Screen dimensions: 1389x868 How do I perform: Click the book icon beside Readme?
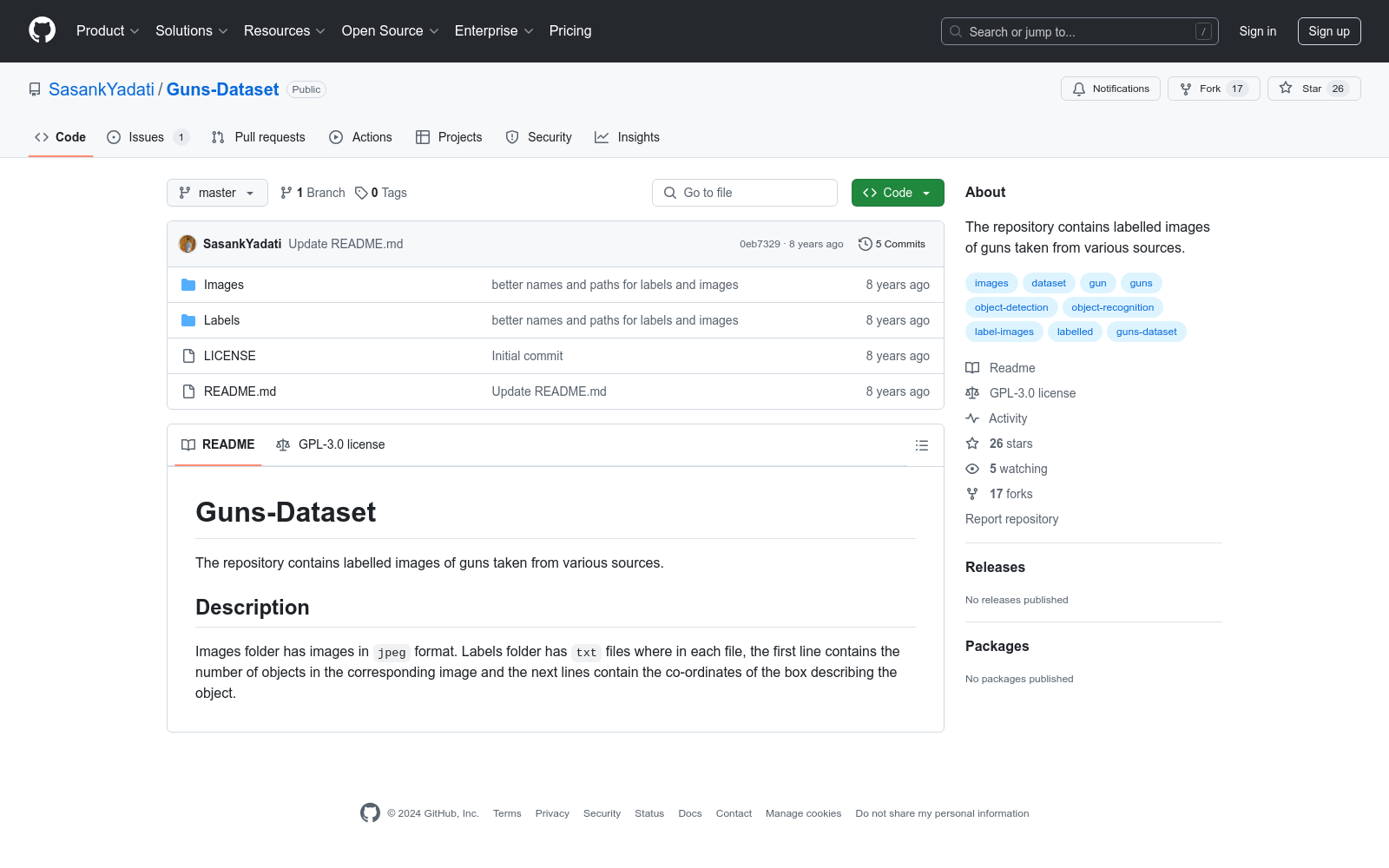pos(972,368)
